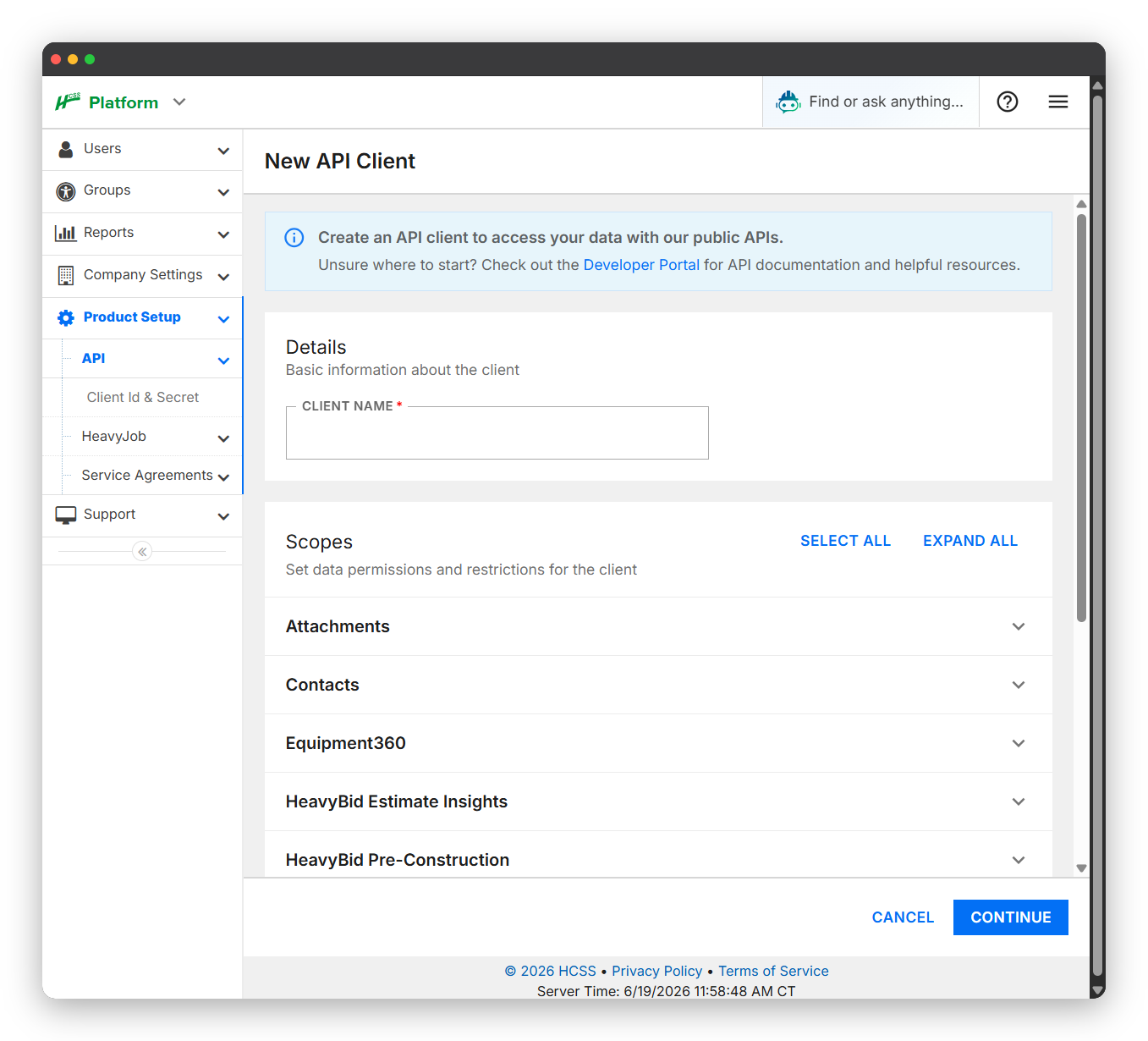The height and width of the screenshot is (1041, 1148).
Task: Expand the HeavyJob chevron
Action: (223, 438)
